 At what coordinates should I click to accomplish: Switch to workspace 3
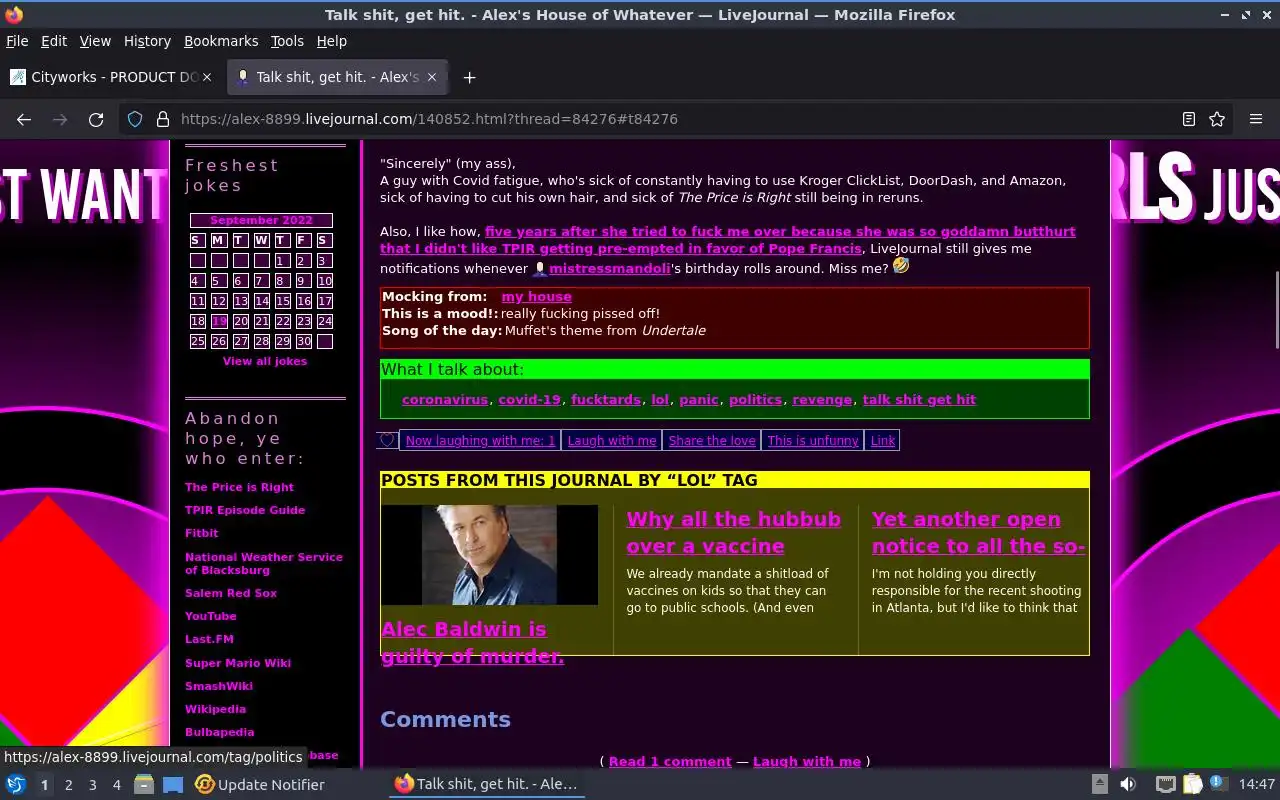coord(93,785)
